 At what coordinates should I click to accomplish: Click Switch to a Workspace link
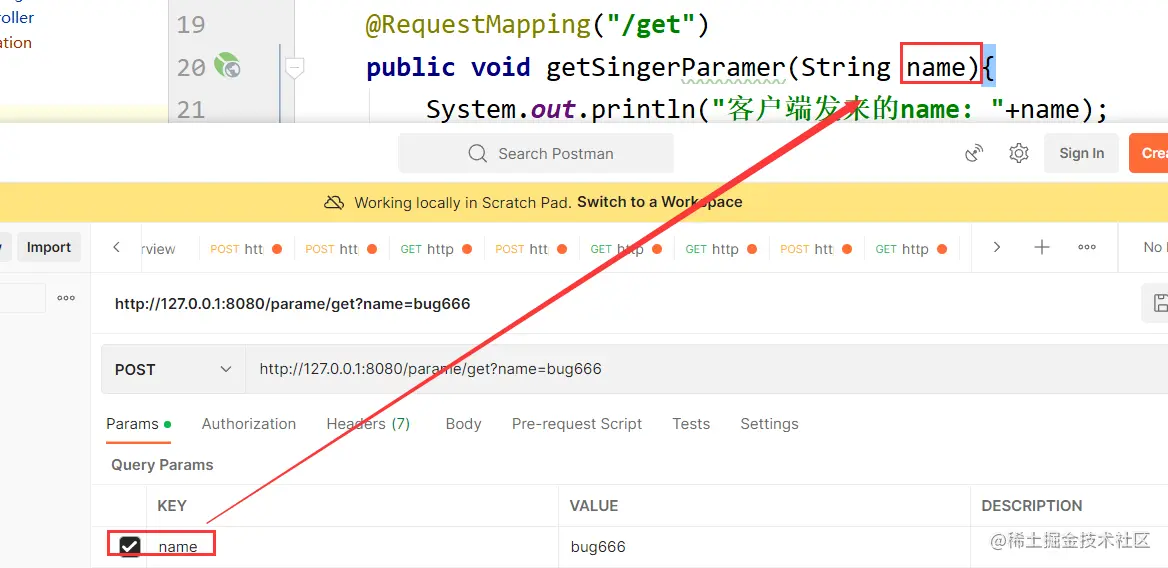659,202
